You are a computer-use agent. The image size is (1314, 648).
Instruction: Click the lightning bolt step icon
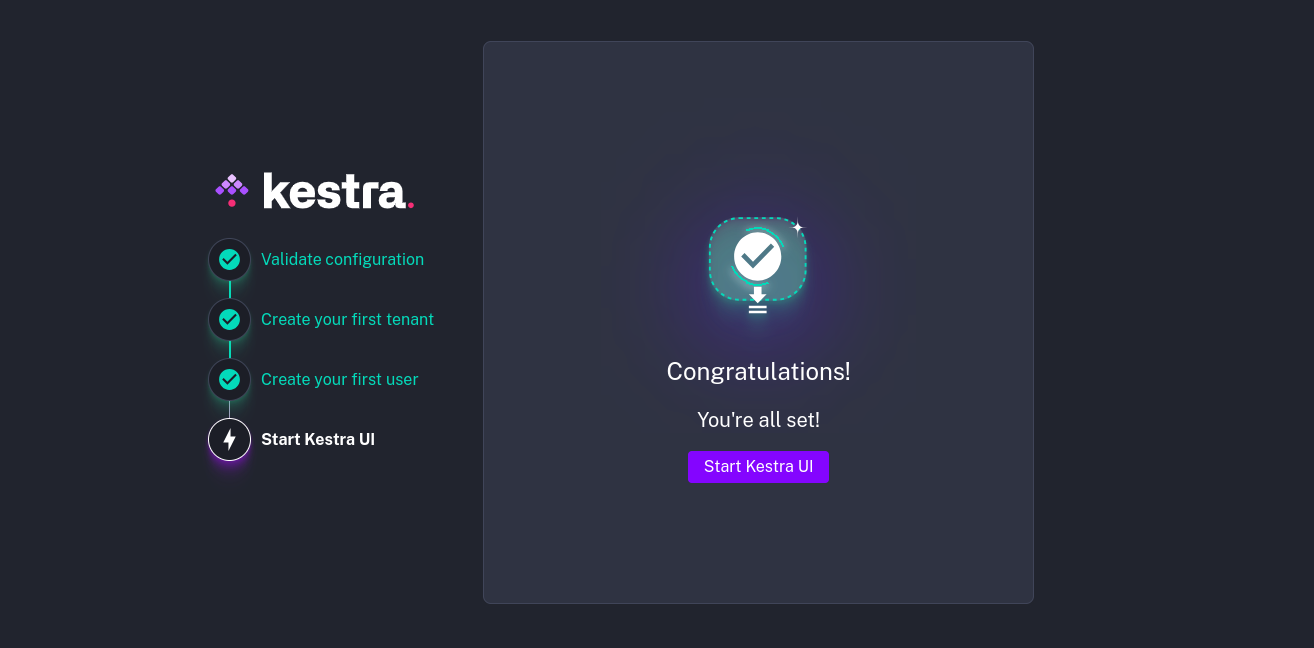[229, 440]
